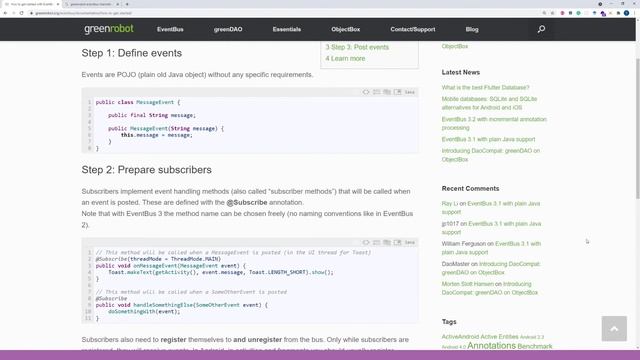The image size is (640, 360).
Task: Click the 'Java' language label on the first code block
Action: (409, 92)
